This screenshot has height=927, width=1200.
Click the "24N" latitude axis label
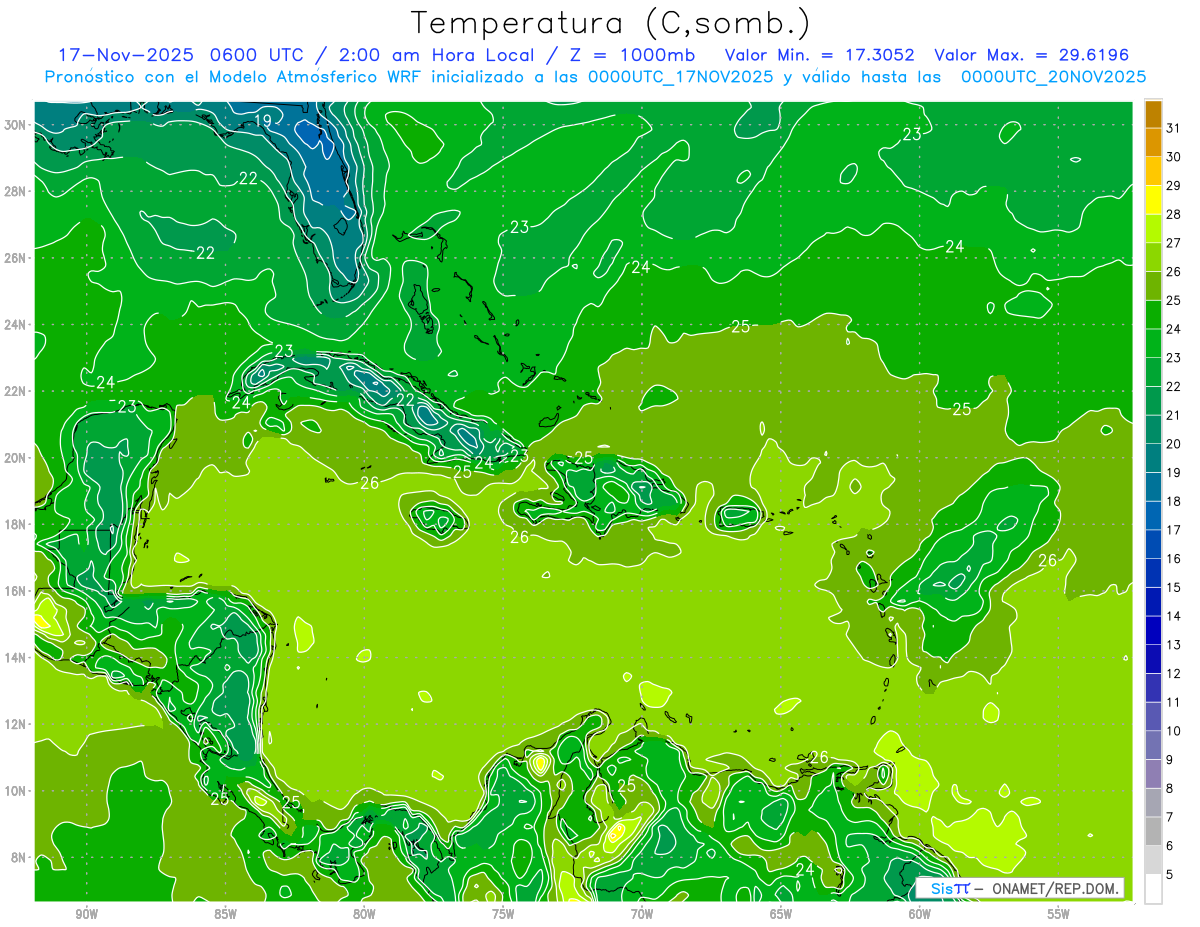(17, 325)
